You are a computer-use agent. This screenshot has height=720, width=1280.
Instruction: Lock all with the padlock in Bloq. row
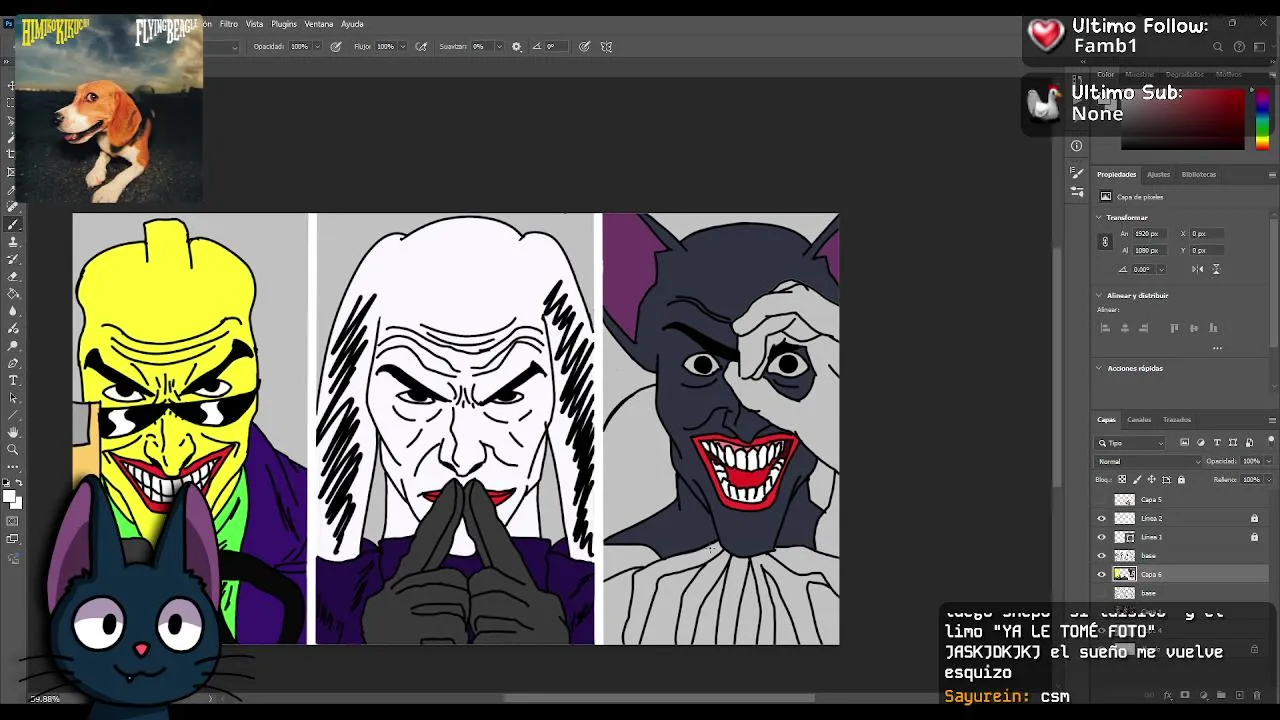1181,480
